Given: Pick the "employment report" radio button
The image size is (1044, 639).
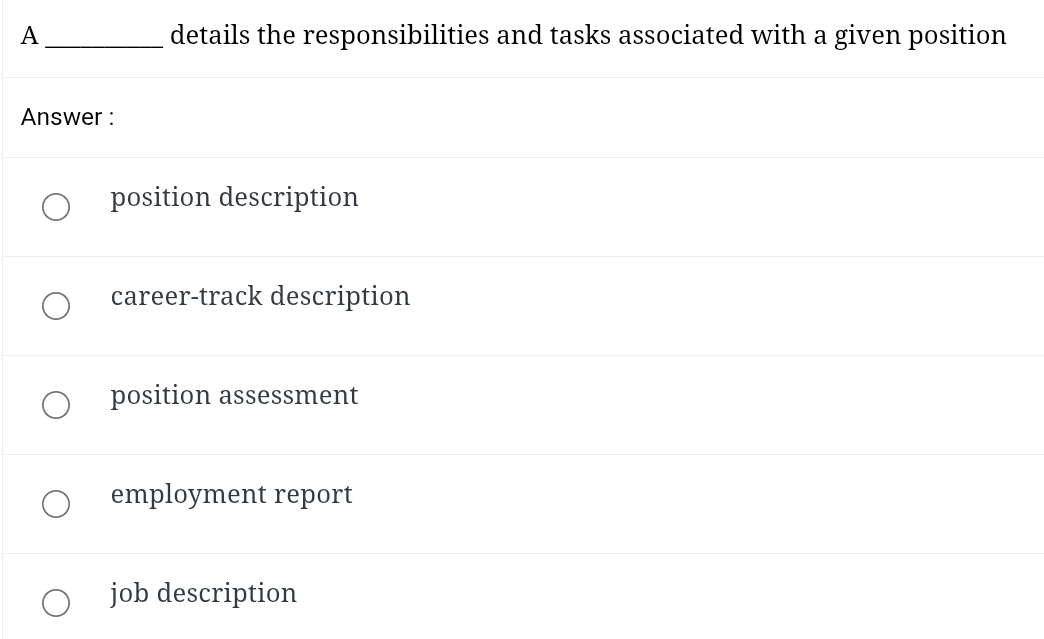Looking at the screenshot, I should [56, 504].
